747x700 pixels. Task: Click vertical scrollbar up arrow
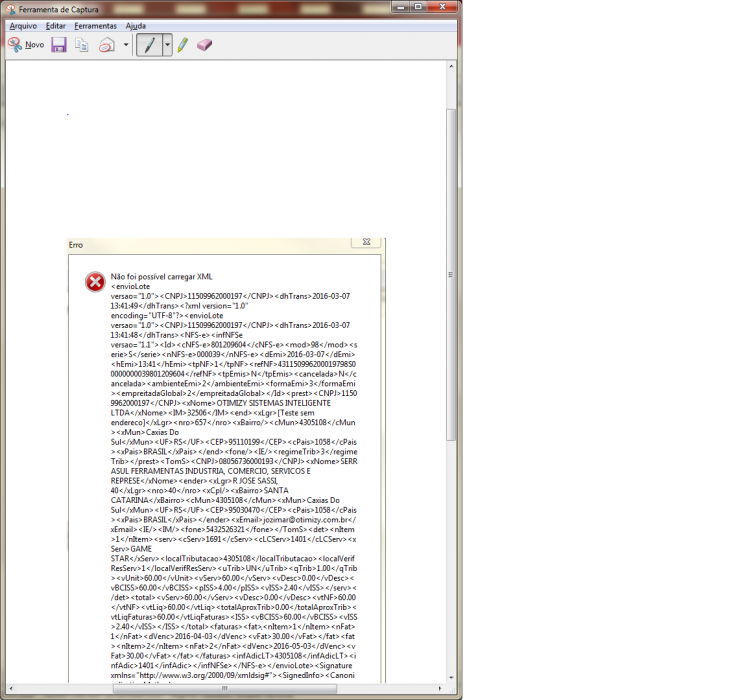(x=451, y=66)
